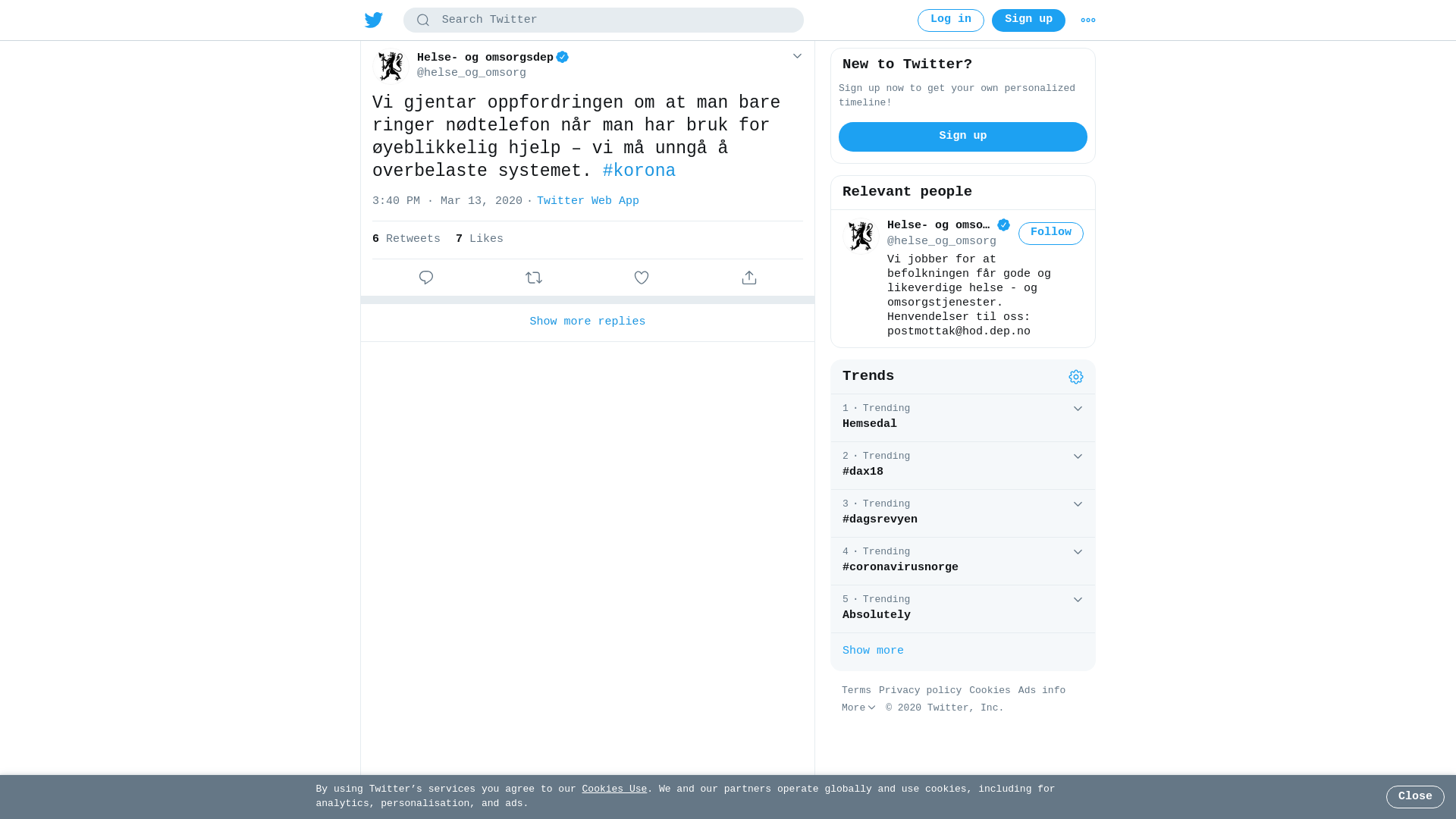The image size is (1456, 819).
Task: Expand options for Hemsedal trend
Action: click(x=1078, y=409)
